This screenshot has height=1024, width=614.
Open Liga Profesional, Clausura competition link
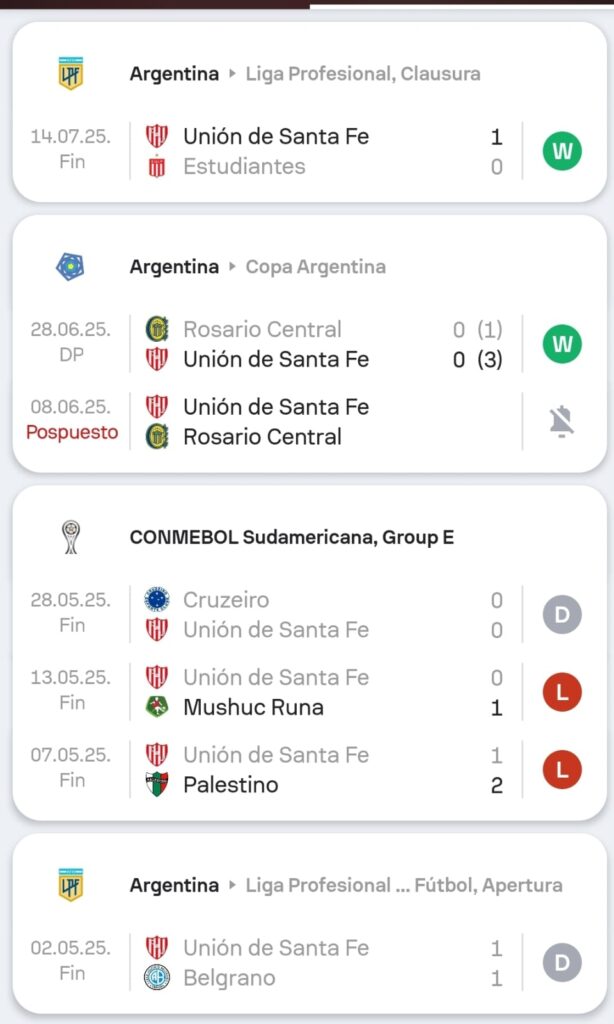coord(363,74)
